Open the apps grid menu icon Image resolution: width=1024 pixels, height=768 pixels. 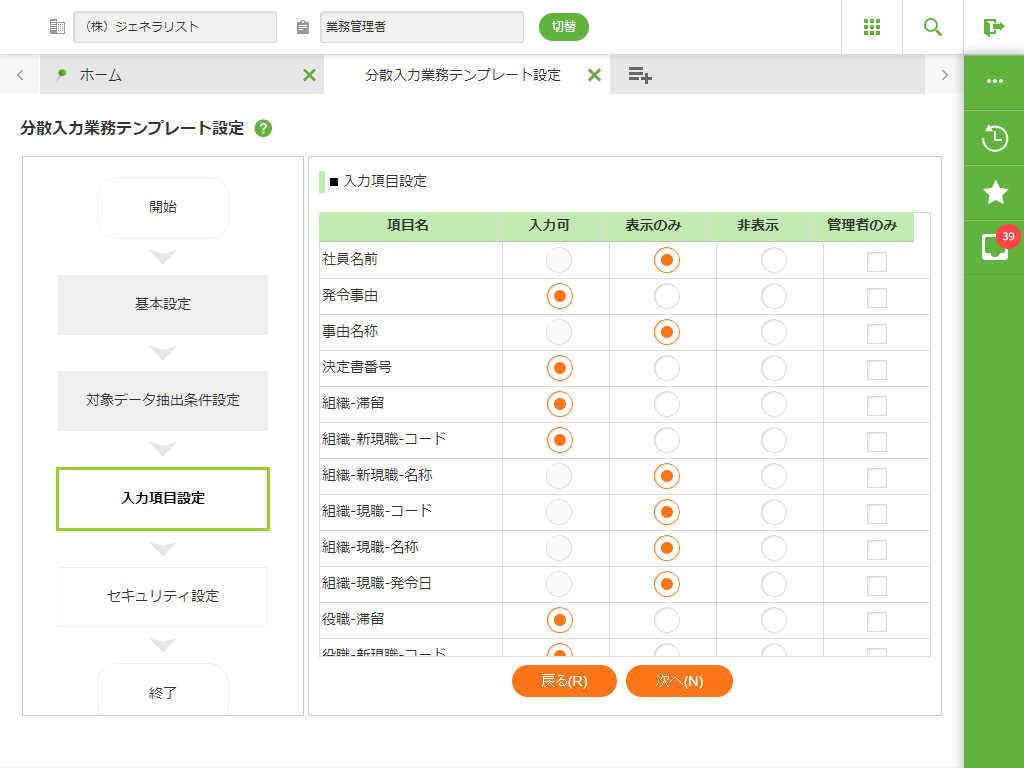point(872,27)
